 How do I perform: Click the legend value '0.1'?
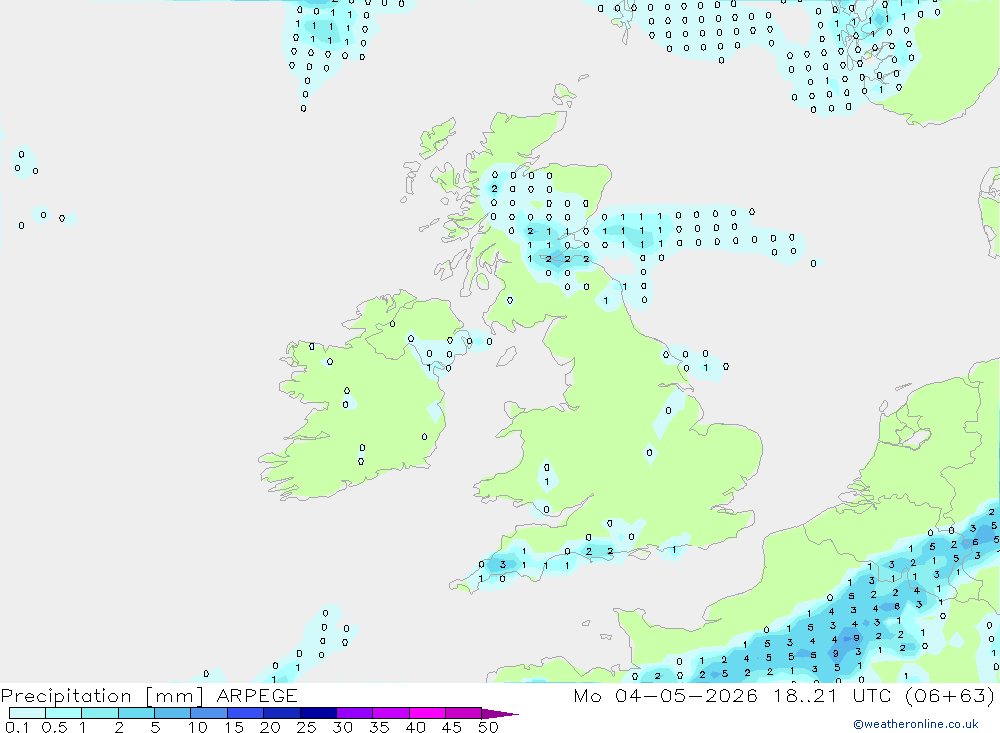[17, 727]
